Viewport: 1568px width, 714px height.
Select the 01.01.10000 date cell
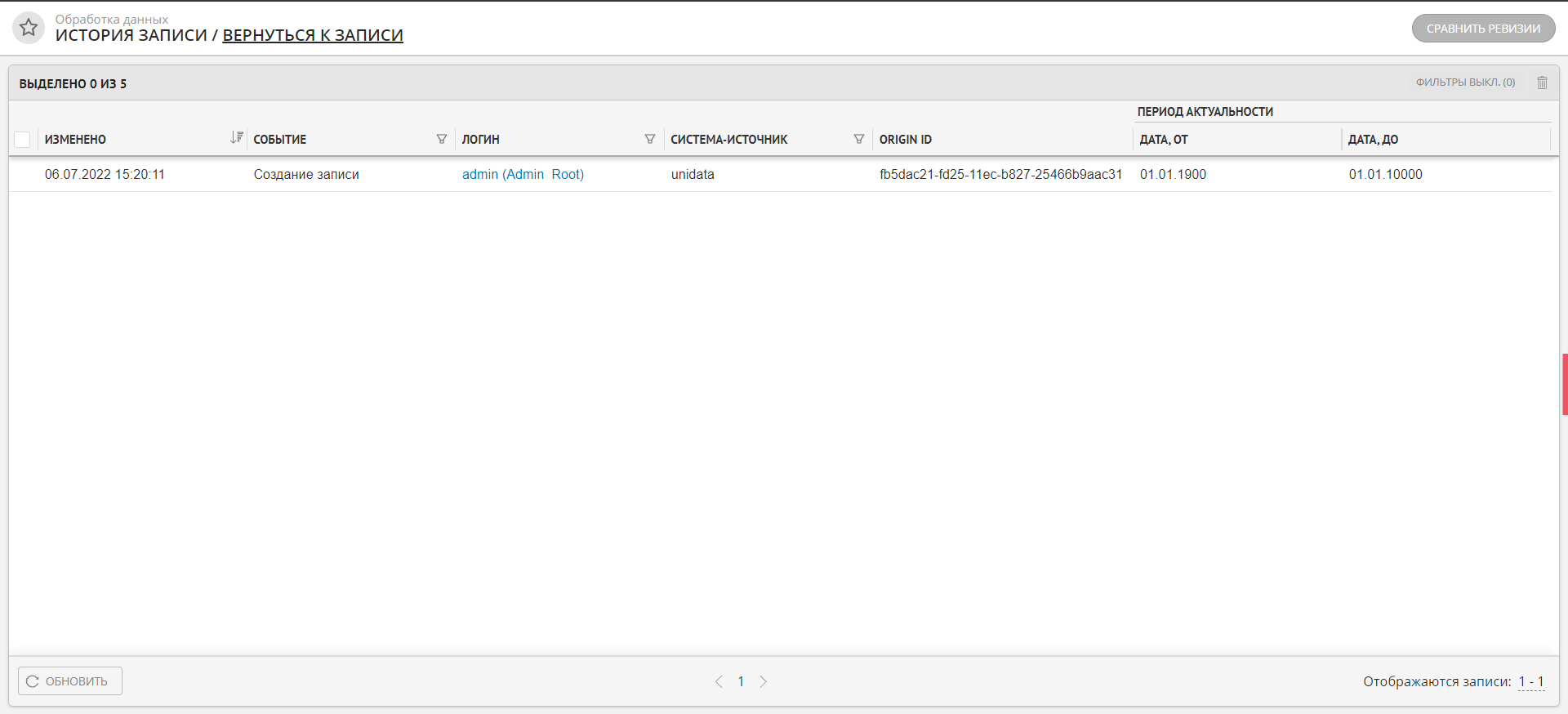(x=1385, y=174)
